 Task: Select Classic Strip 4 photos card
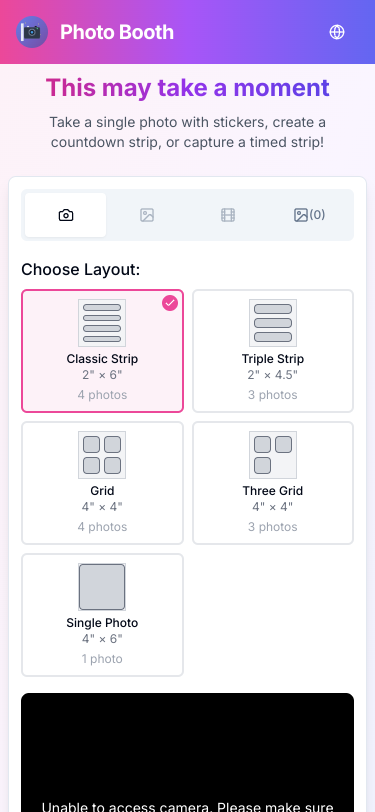(102, 351)
